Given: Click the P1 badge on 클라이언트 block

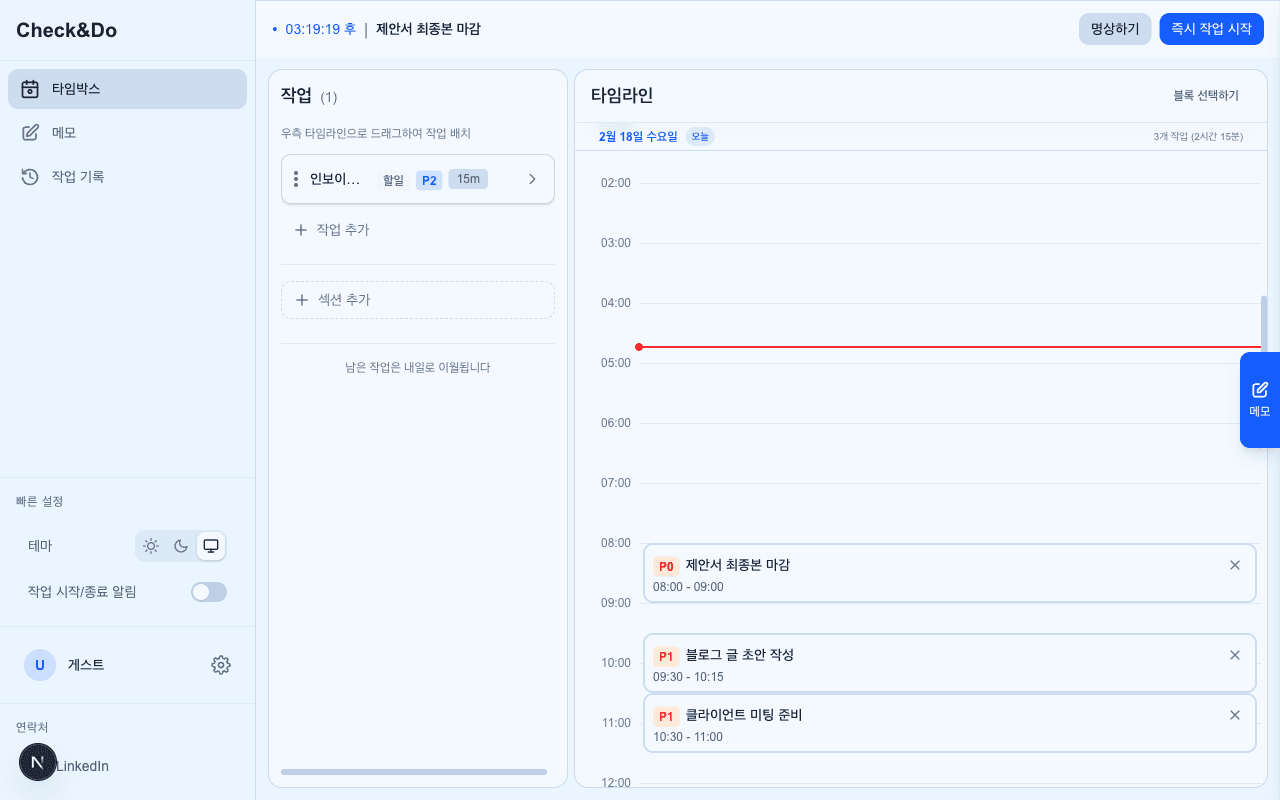Looking at the screenshot, I should [x=666, y=716].
